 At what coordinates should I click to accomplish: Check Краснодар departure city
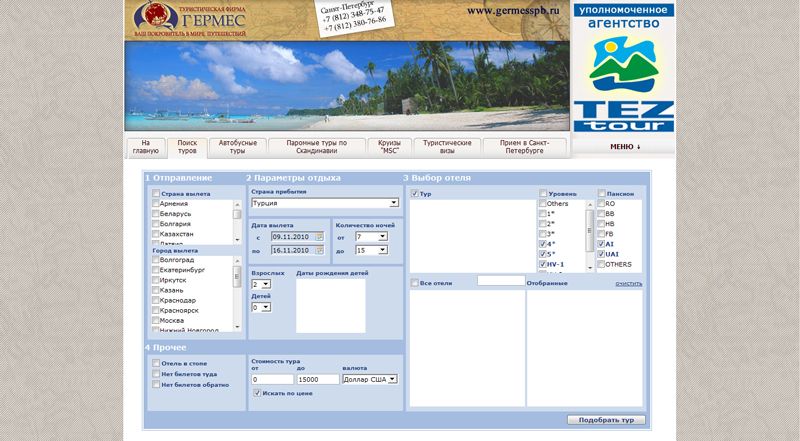coord(156,300)
